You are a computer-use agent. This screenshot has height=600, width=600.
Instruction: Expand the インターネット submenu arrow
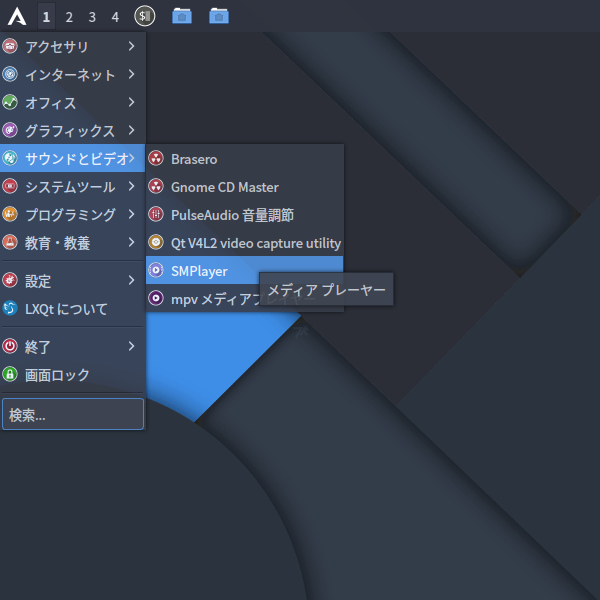click(x=131, y=74)
